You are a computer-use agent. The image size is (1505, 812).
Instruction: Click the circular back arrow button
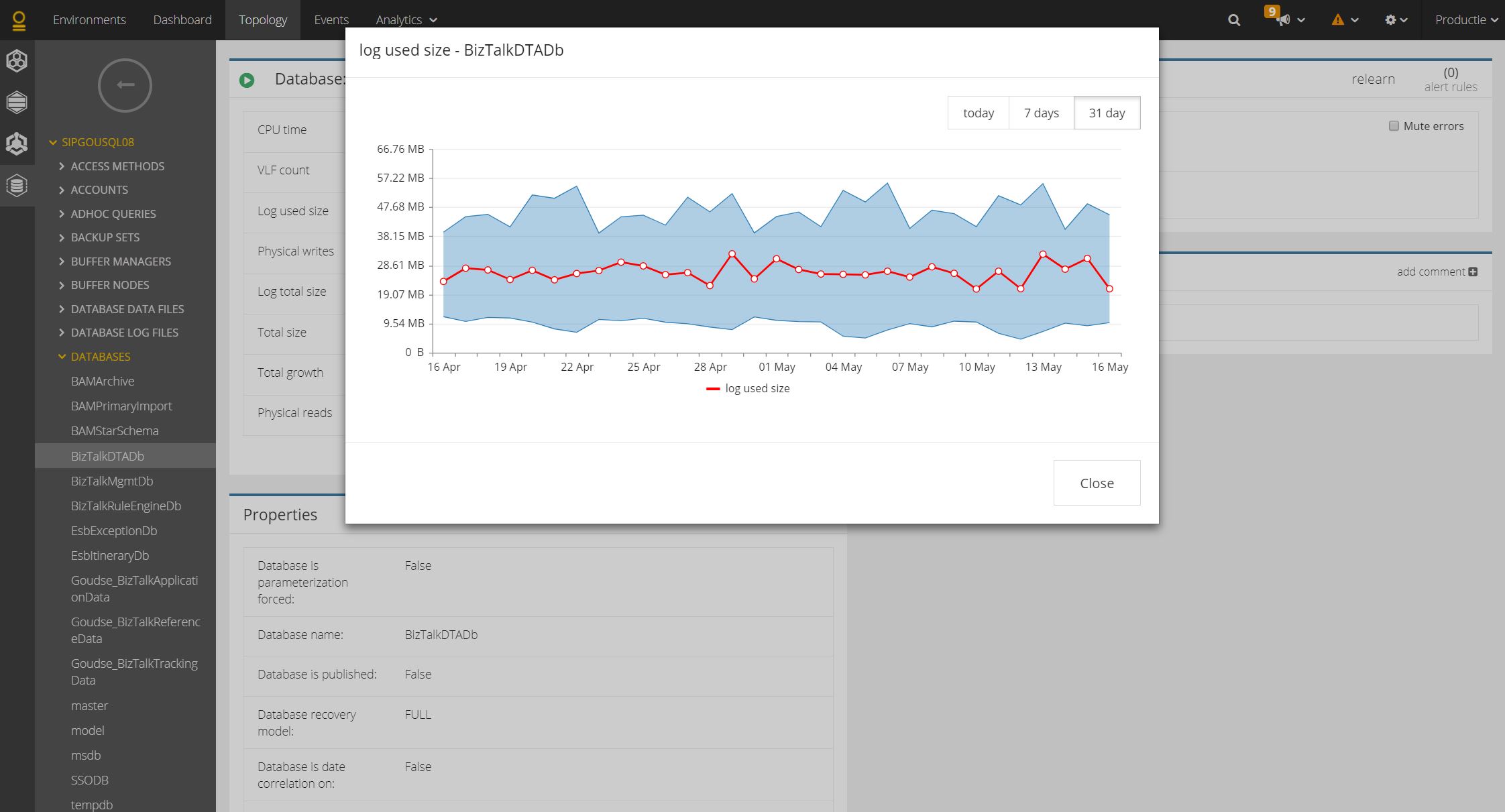point(125,85)
